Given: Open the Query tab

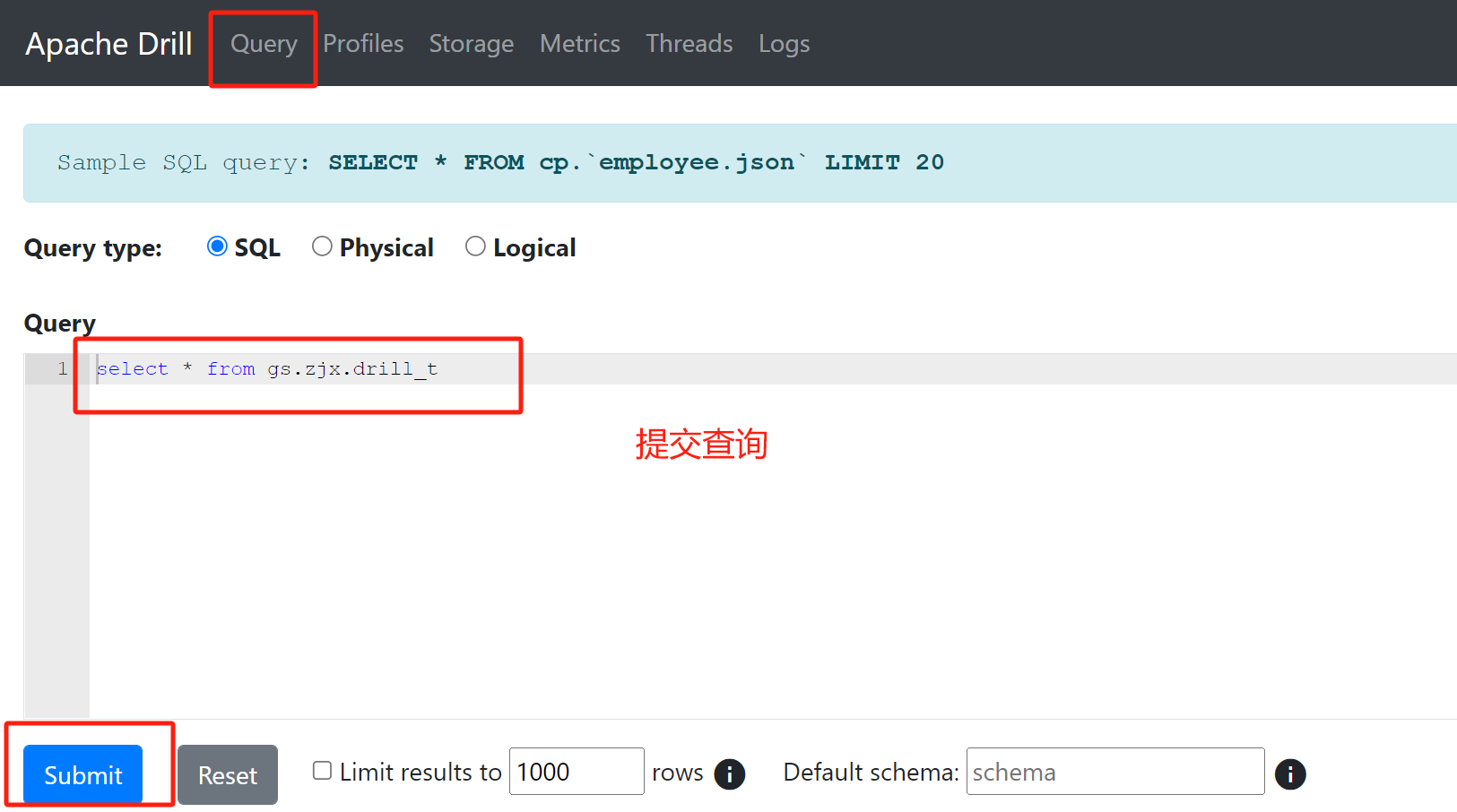Looking at the screenshot, I should pyautogui.click(x=263, y=43).
